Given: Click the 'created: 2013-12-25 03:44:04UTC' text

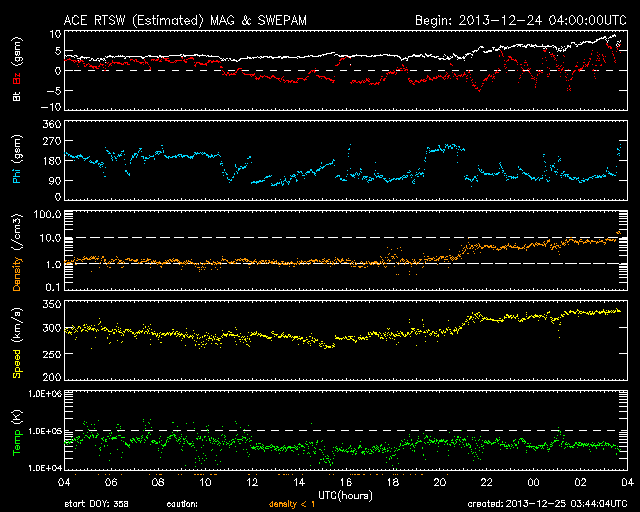Looking at the screenshot, I should pyautogui.click(x=547, y=504).
